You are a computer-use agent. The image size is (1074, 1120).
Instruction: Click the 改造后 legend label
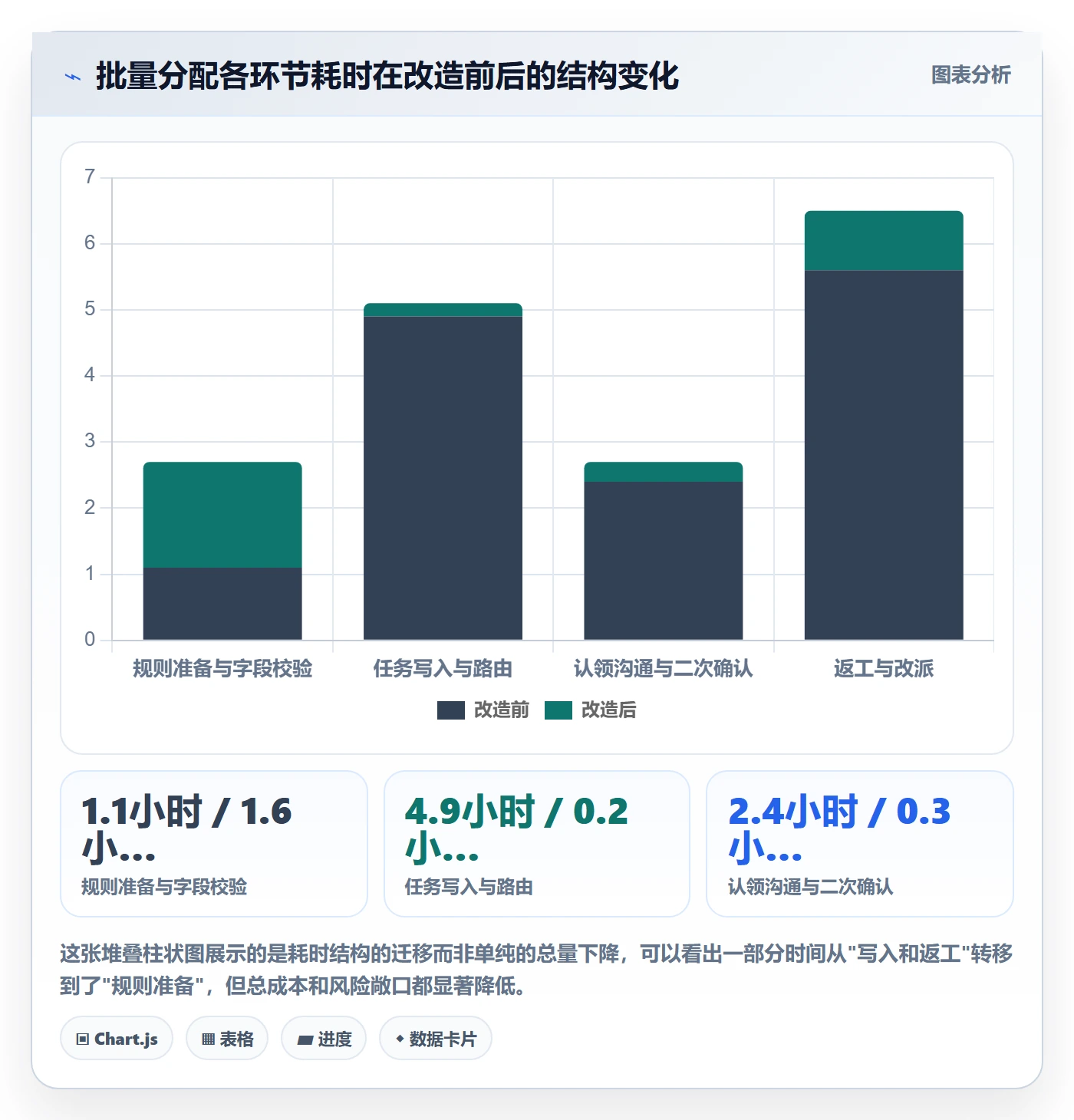609,710
